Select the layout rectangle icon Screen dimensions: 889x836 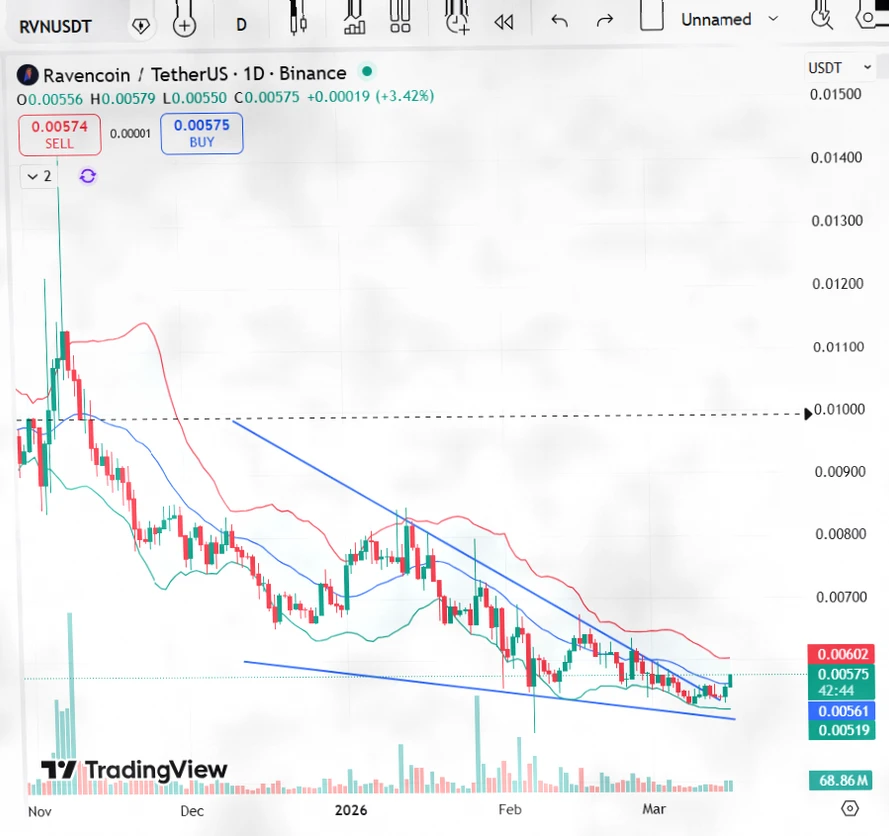(651, 16)
